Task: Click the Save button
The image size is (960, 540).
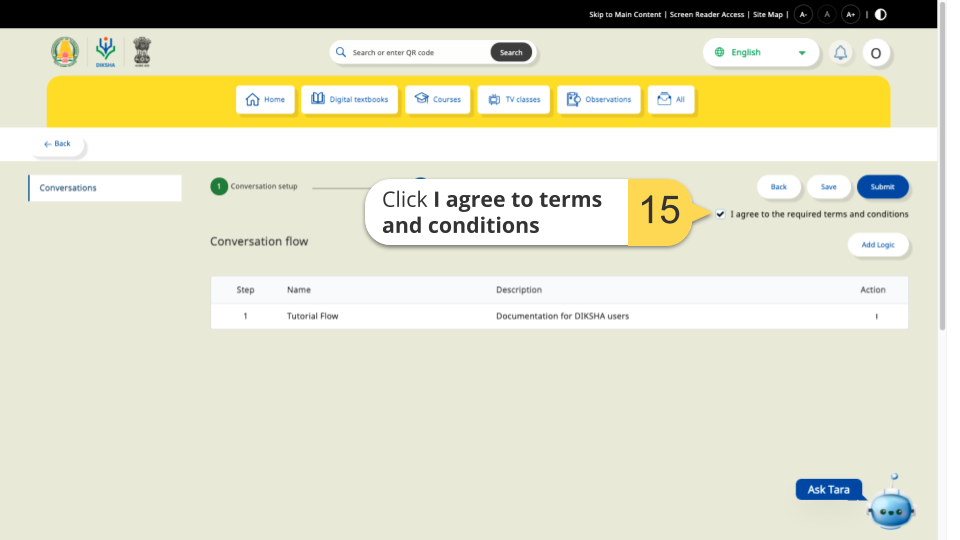Action: (x=828, y=187)
